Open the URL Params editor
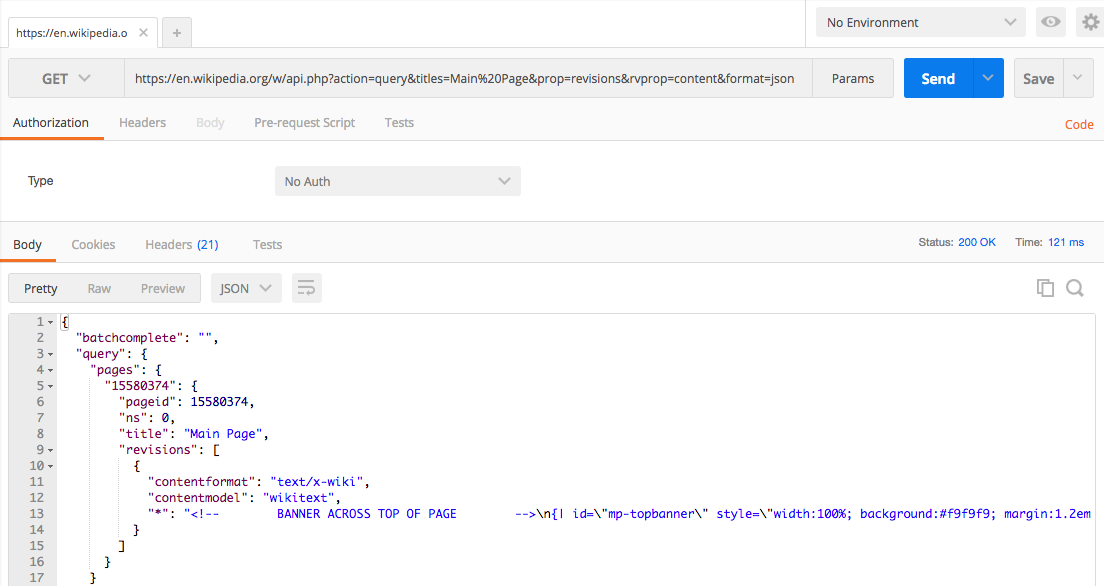Screen dimensions: 1104x586 click(853, 78)
